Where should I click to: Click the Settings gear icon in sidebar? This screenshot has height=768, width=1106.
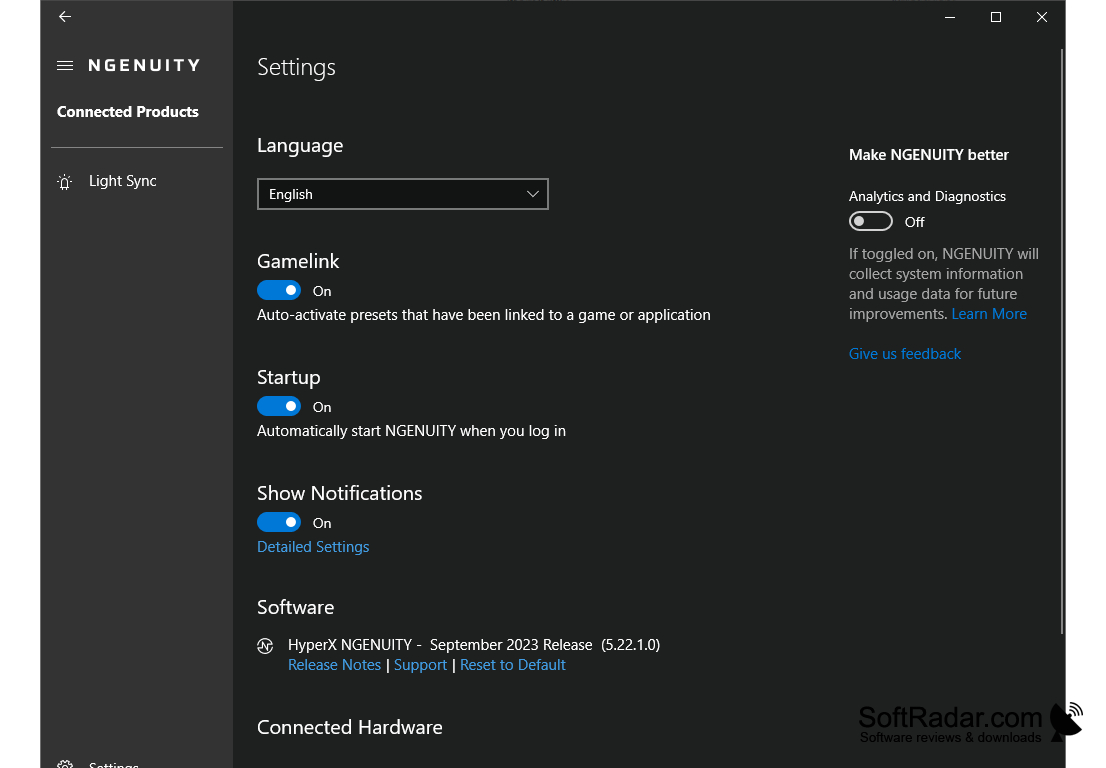(64, 763)
